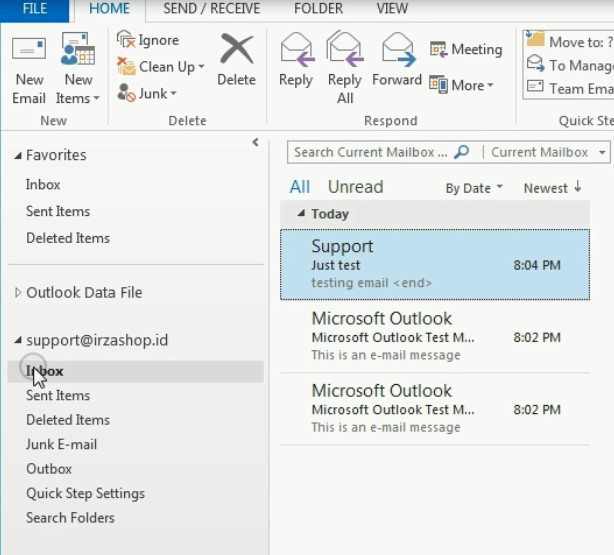Expand the Outlook Data File node
This screenshot has height=555, width=614.
tap(18, 292)
